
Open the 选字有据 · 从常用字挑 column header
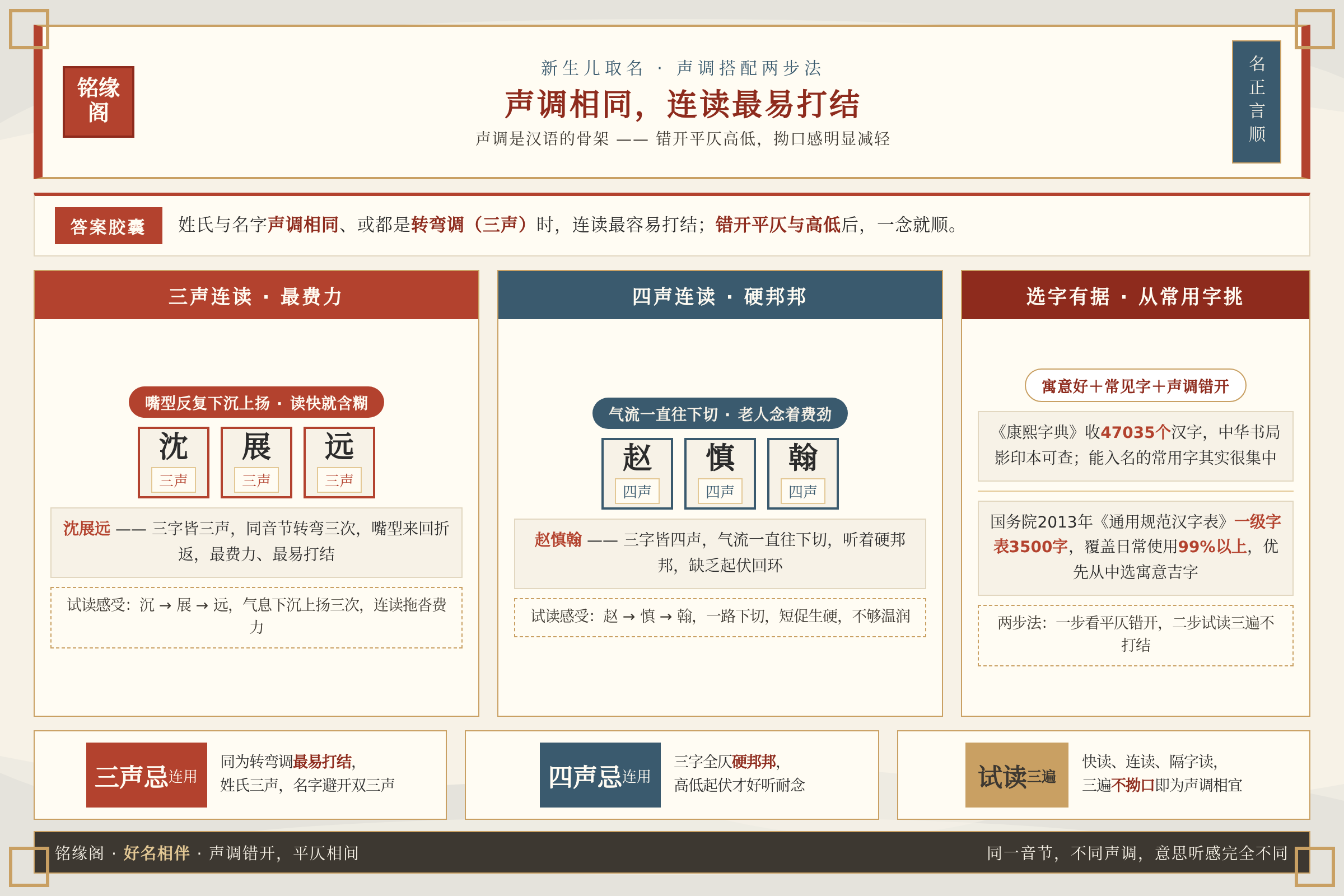click(1136, 296)
